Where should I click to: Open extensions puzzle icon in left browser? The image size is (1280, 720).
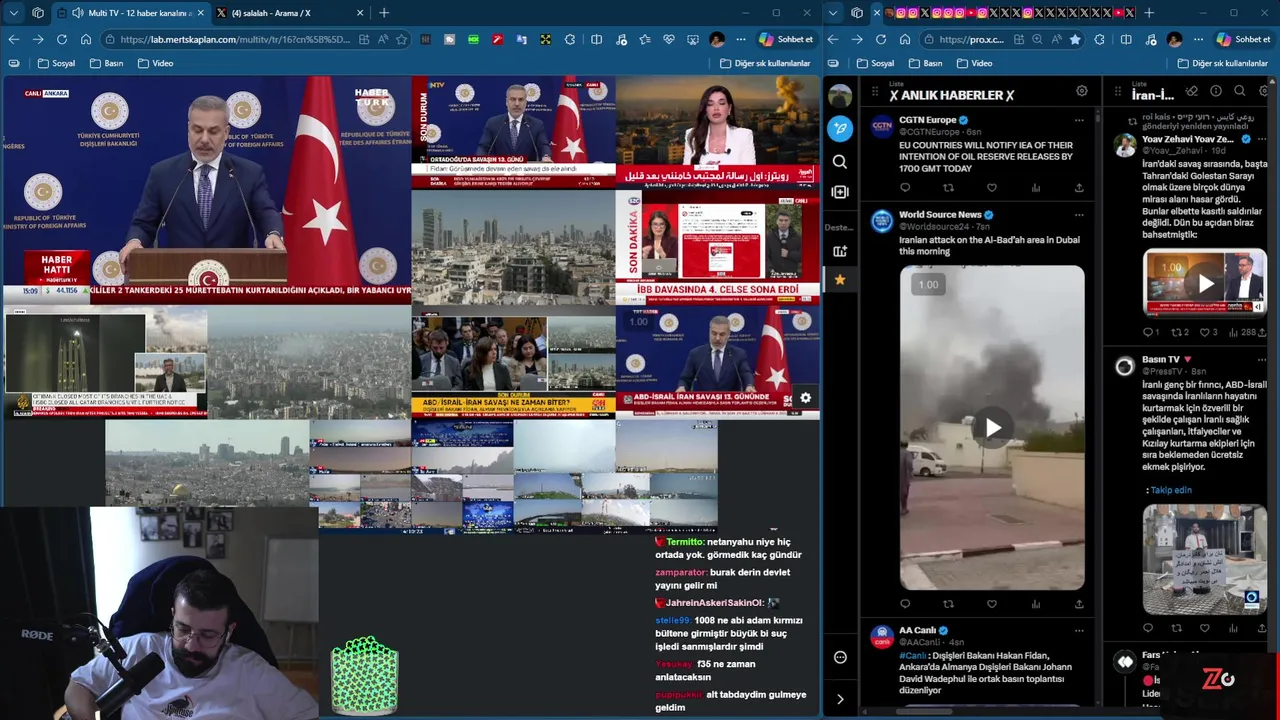click(x=570, y=39)
